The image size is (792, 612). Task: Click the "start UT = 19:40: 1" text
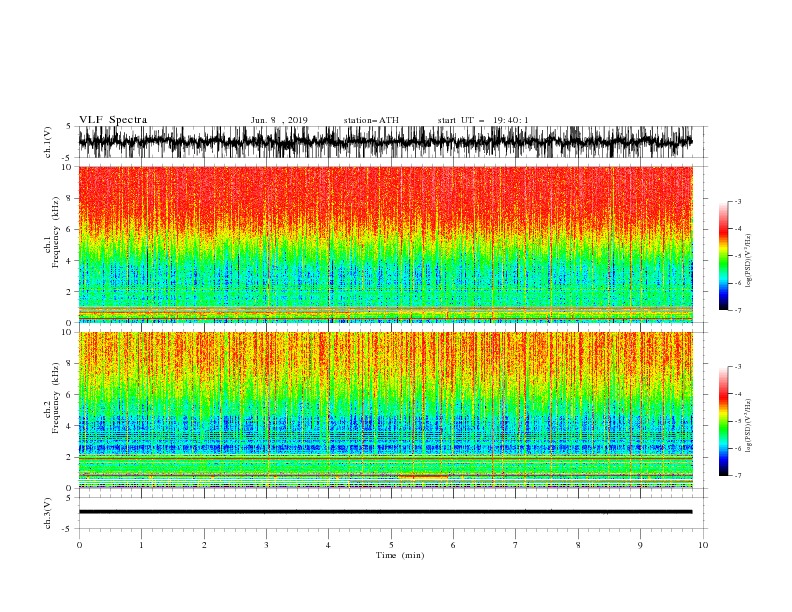pyautogui.click(x=482, y=120)
